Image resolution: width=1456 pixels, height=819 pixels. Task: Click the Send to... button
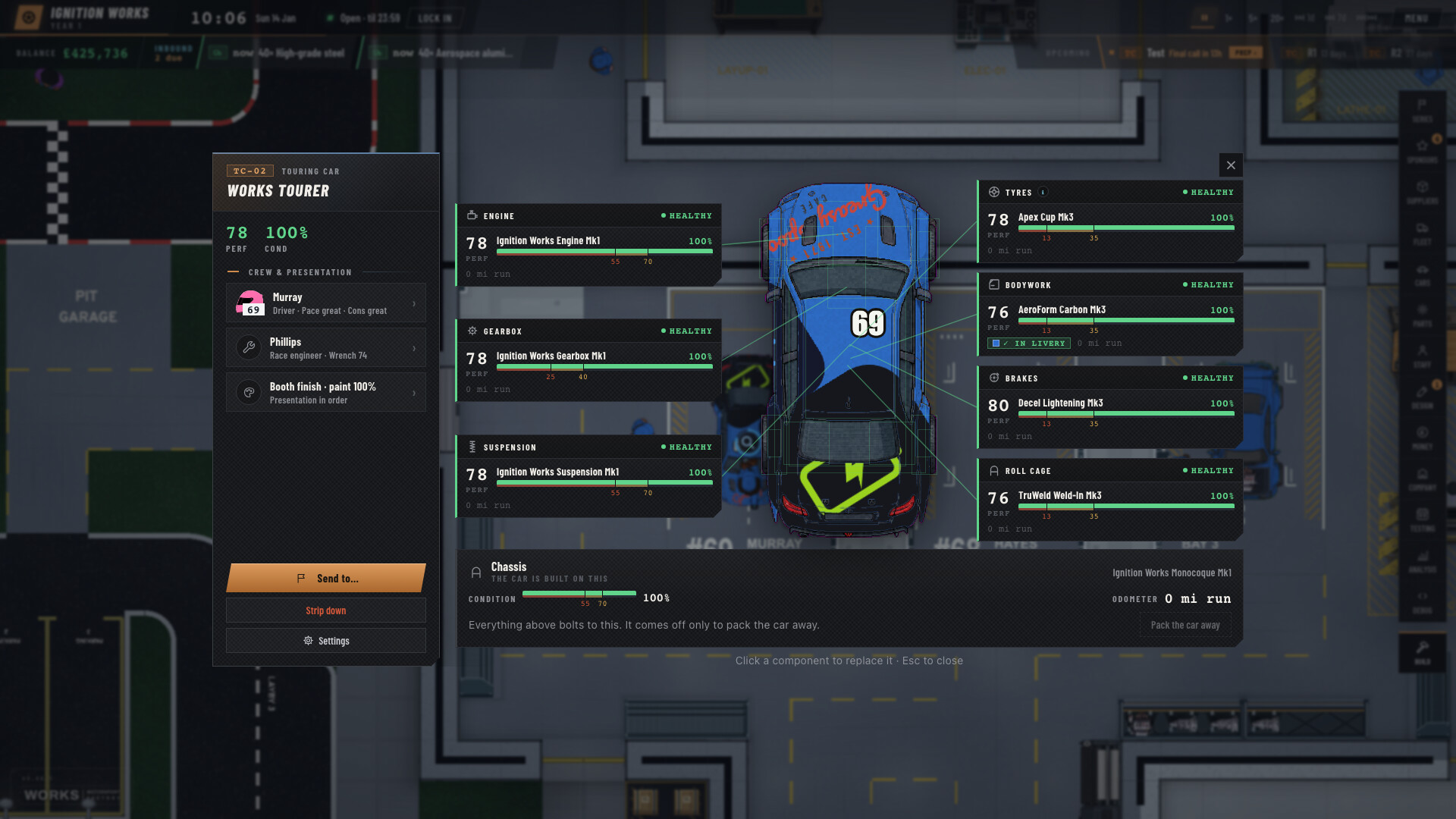[326, 578]
